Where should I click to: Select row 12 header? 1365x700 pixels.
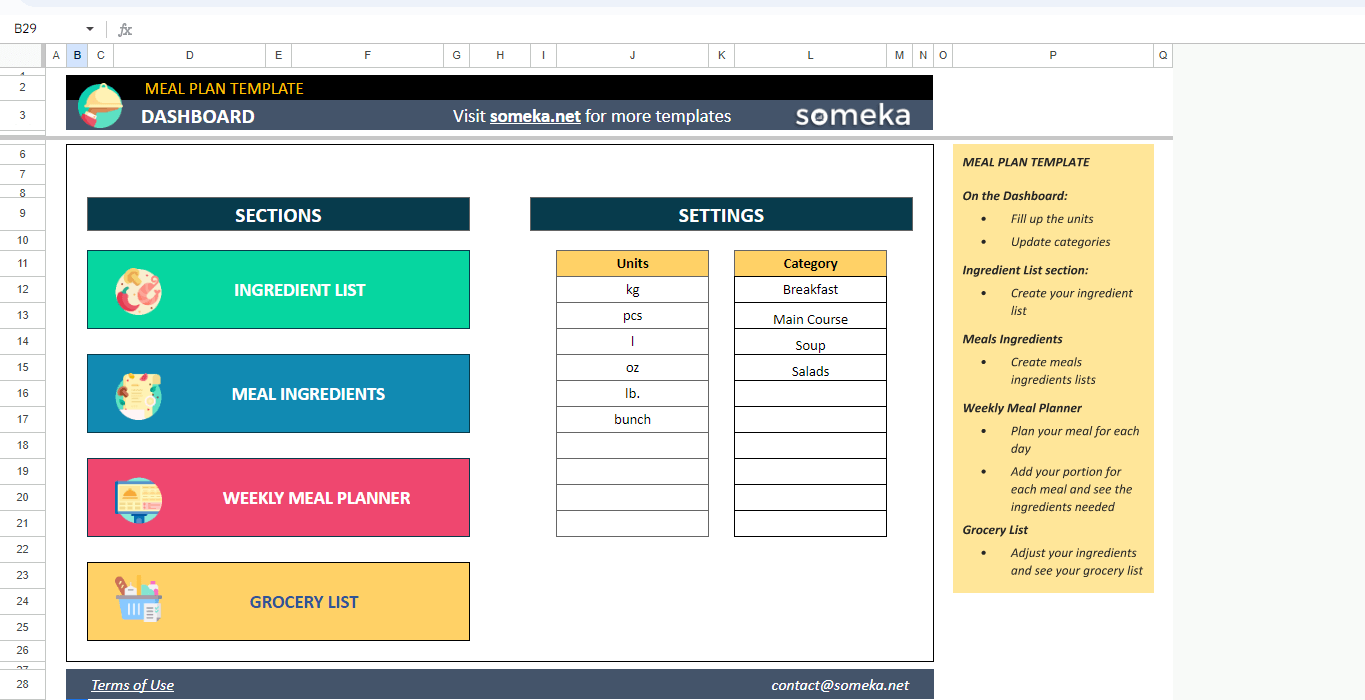click(22, 290)
